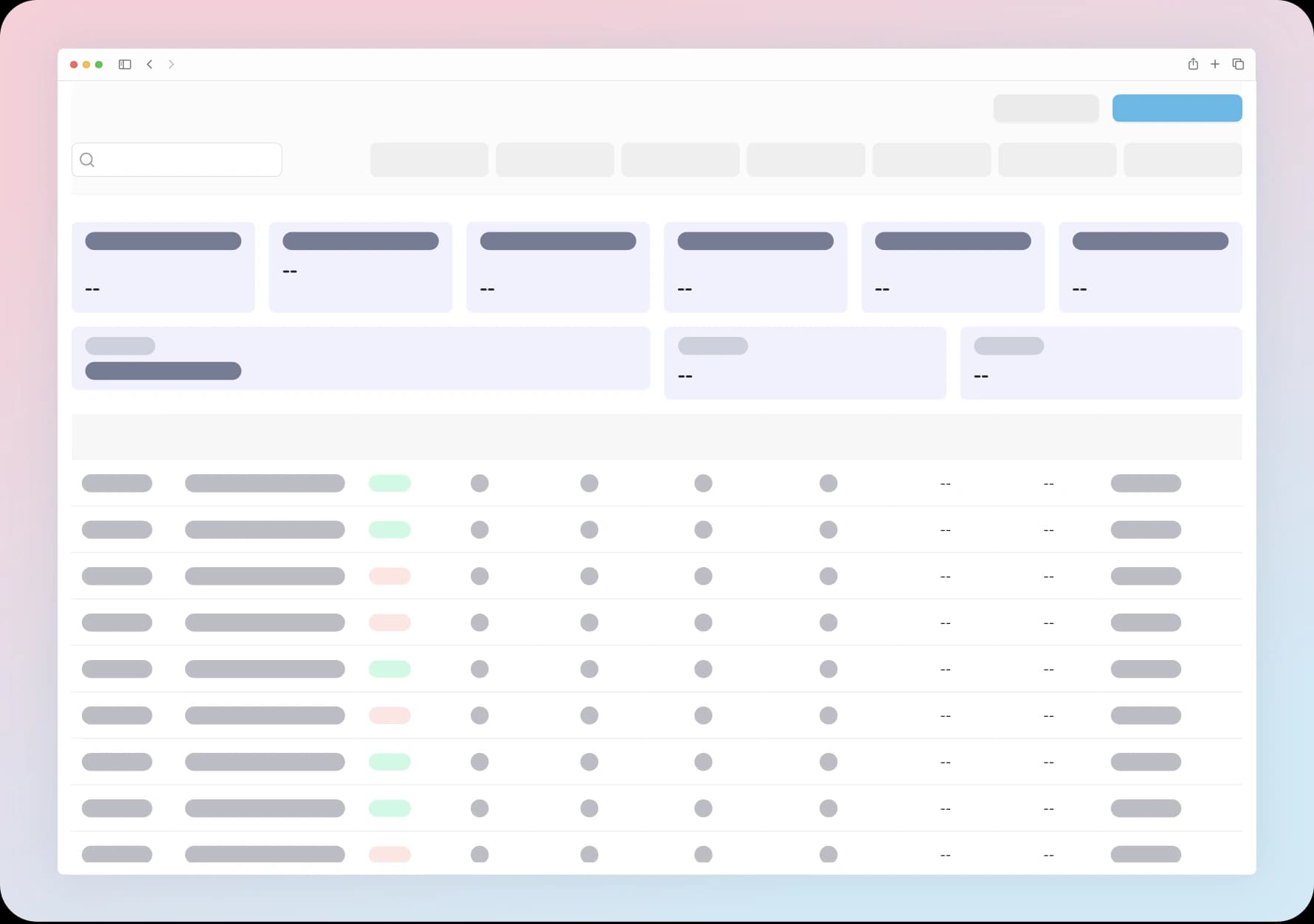Select the wide summary card on the second row
The width and height of the screenshot is (1314, 924).
coord(361,358)
